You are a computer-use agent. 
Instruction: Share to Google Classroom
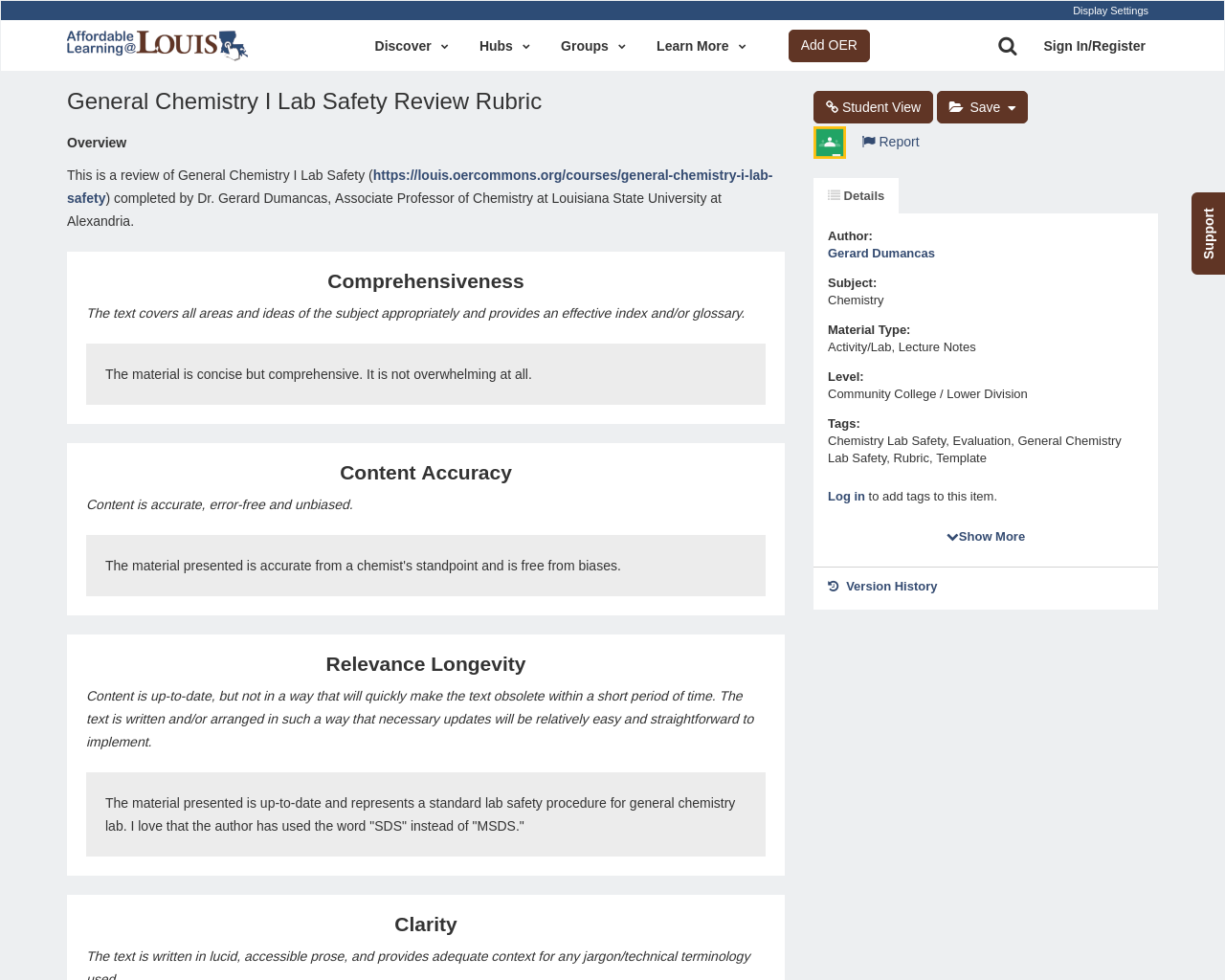(828, 142)
